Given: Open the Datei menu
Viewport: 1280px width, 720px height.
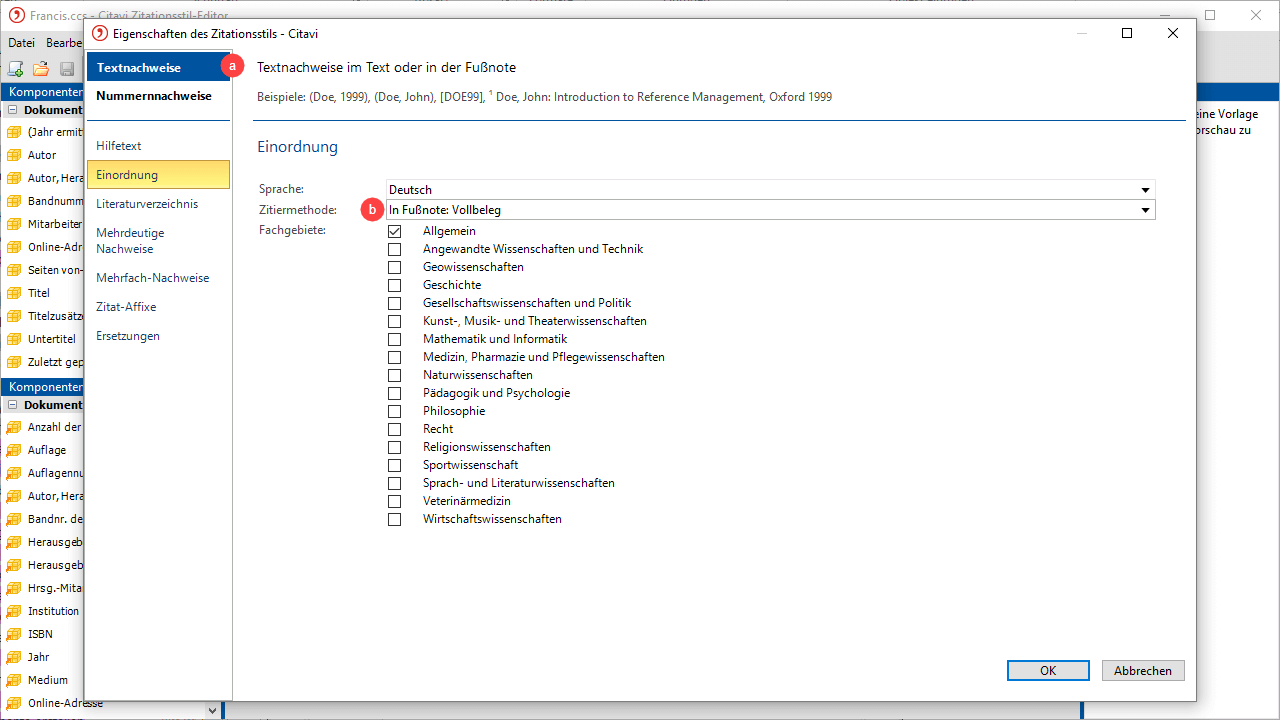Looking at the screenshot, I should tap(21, 43).
